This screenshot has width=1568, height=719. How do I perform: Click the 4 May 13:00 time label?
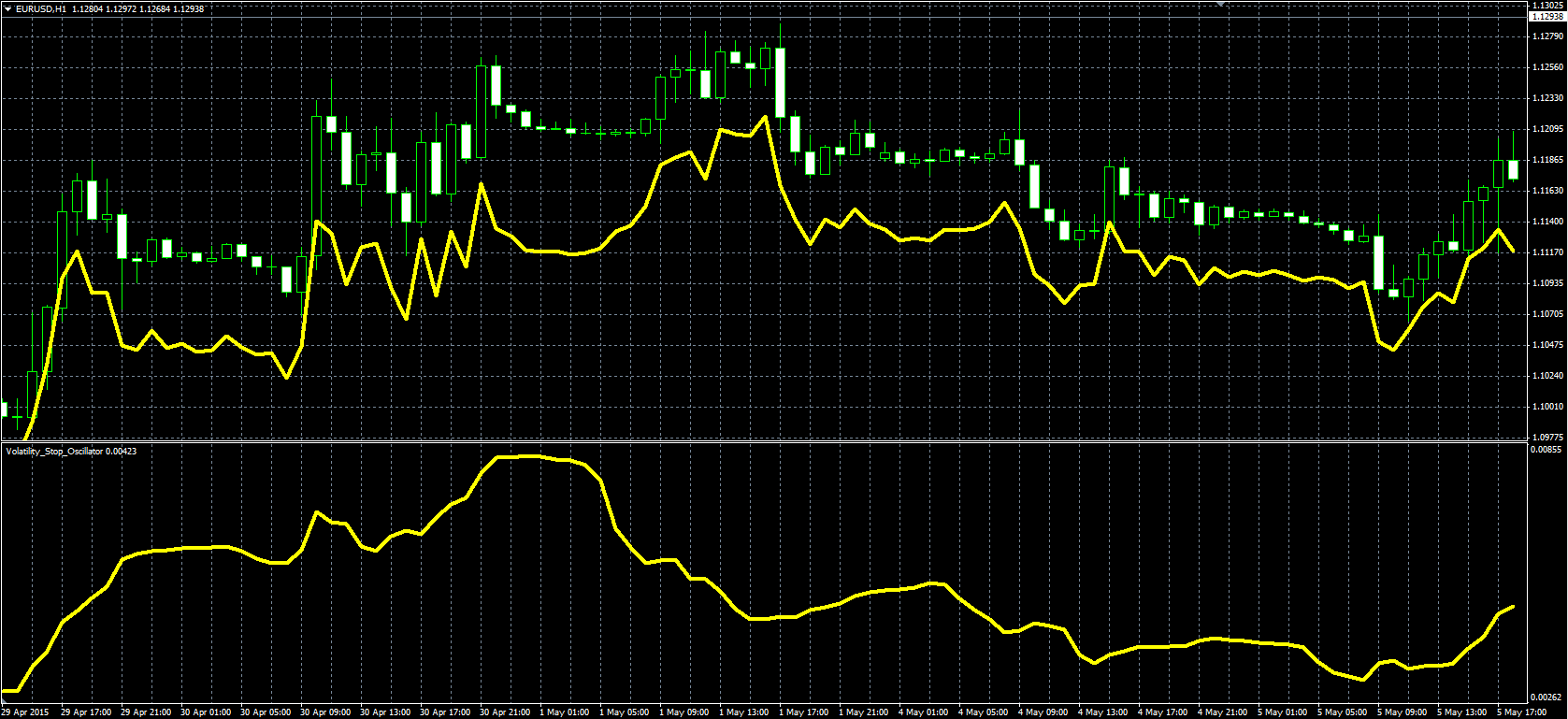[1103, 712]
